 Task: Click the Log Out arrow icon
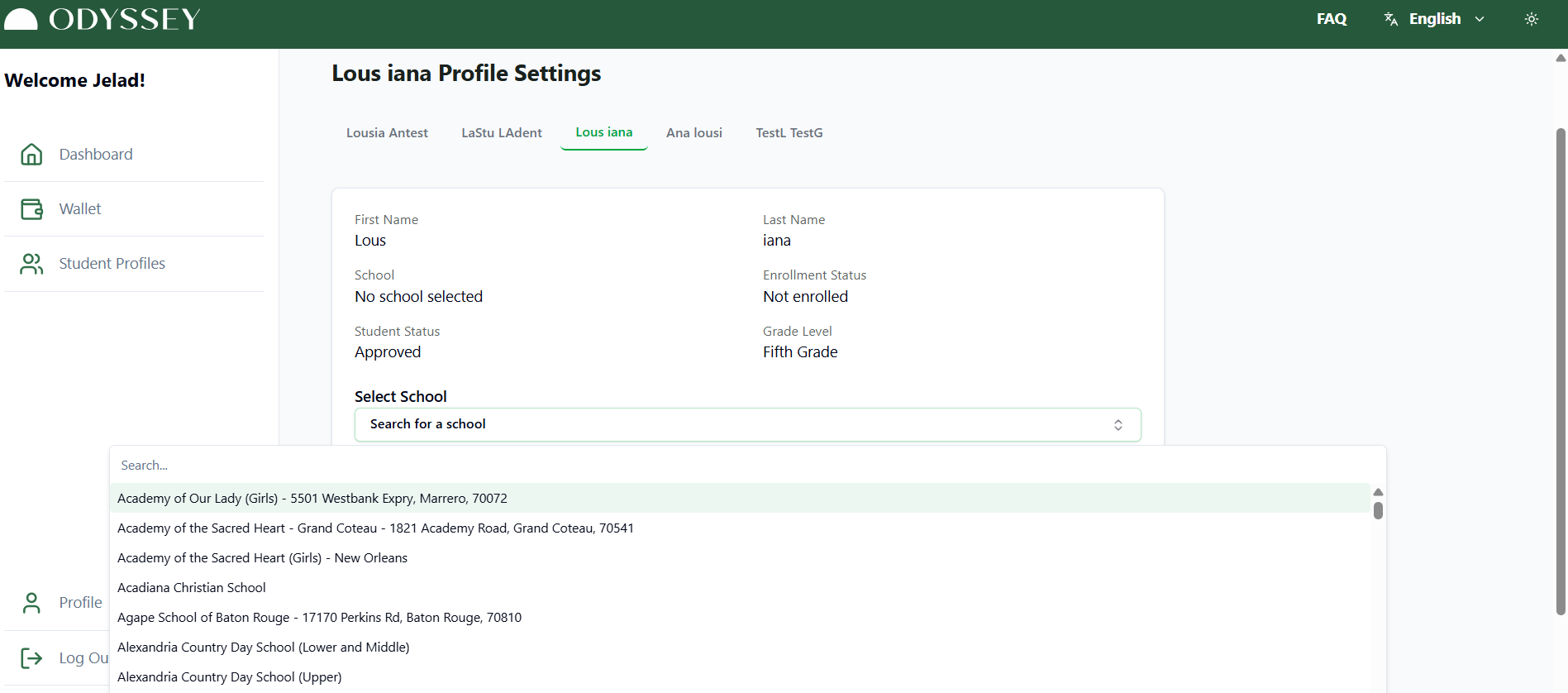[x=31, y=658]
